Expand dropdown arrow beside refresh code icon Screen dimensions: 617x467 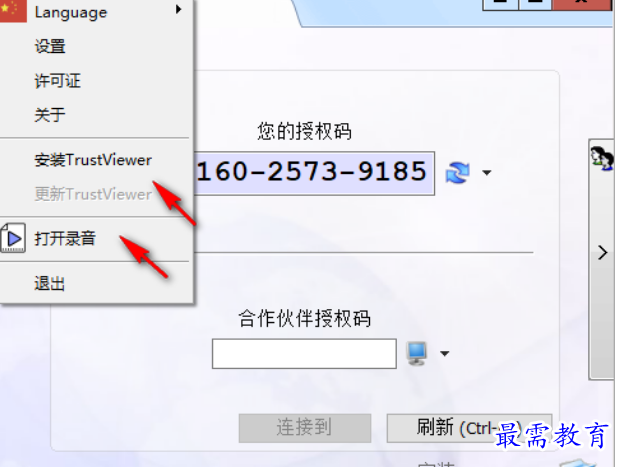[x=487, y=173]
